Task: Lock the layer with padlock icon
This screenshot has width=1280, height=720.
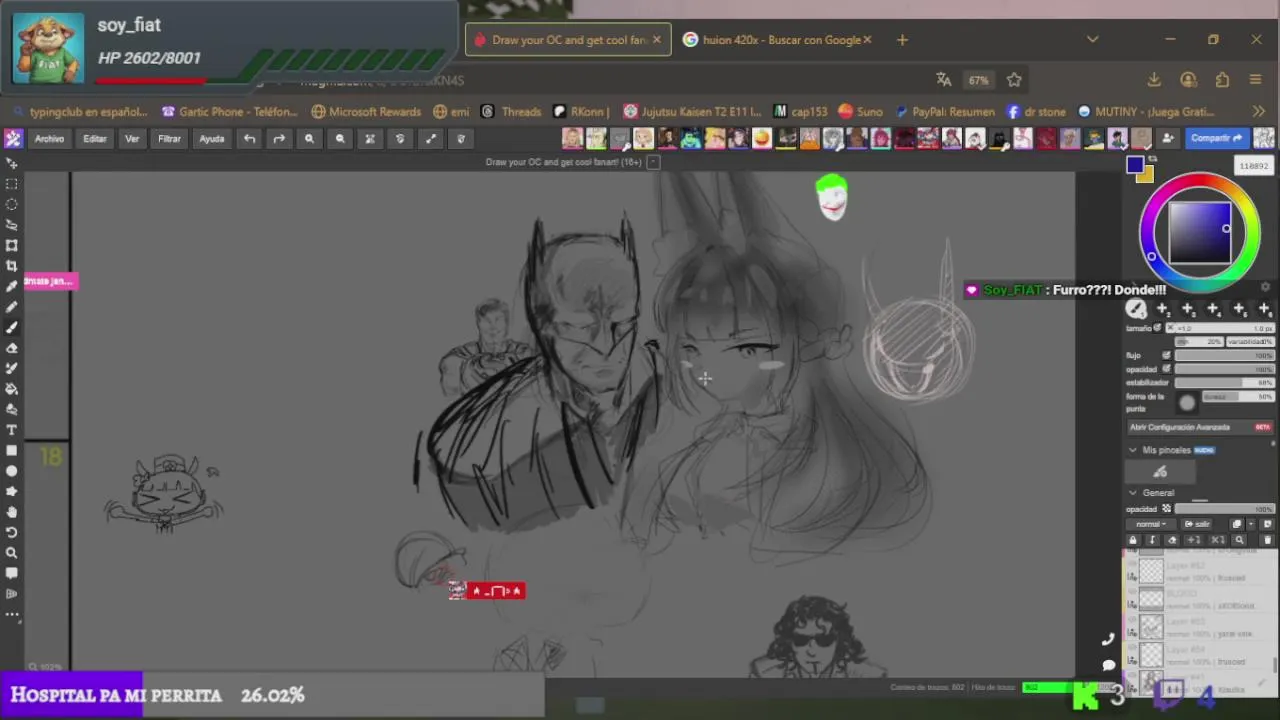Action: point(1133,540)
